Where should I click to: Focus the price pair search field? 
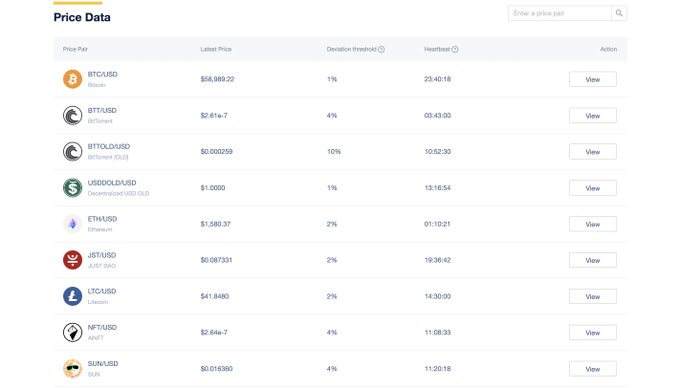[559, 13]
